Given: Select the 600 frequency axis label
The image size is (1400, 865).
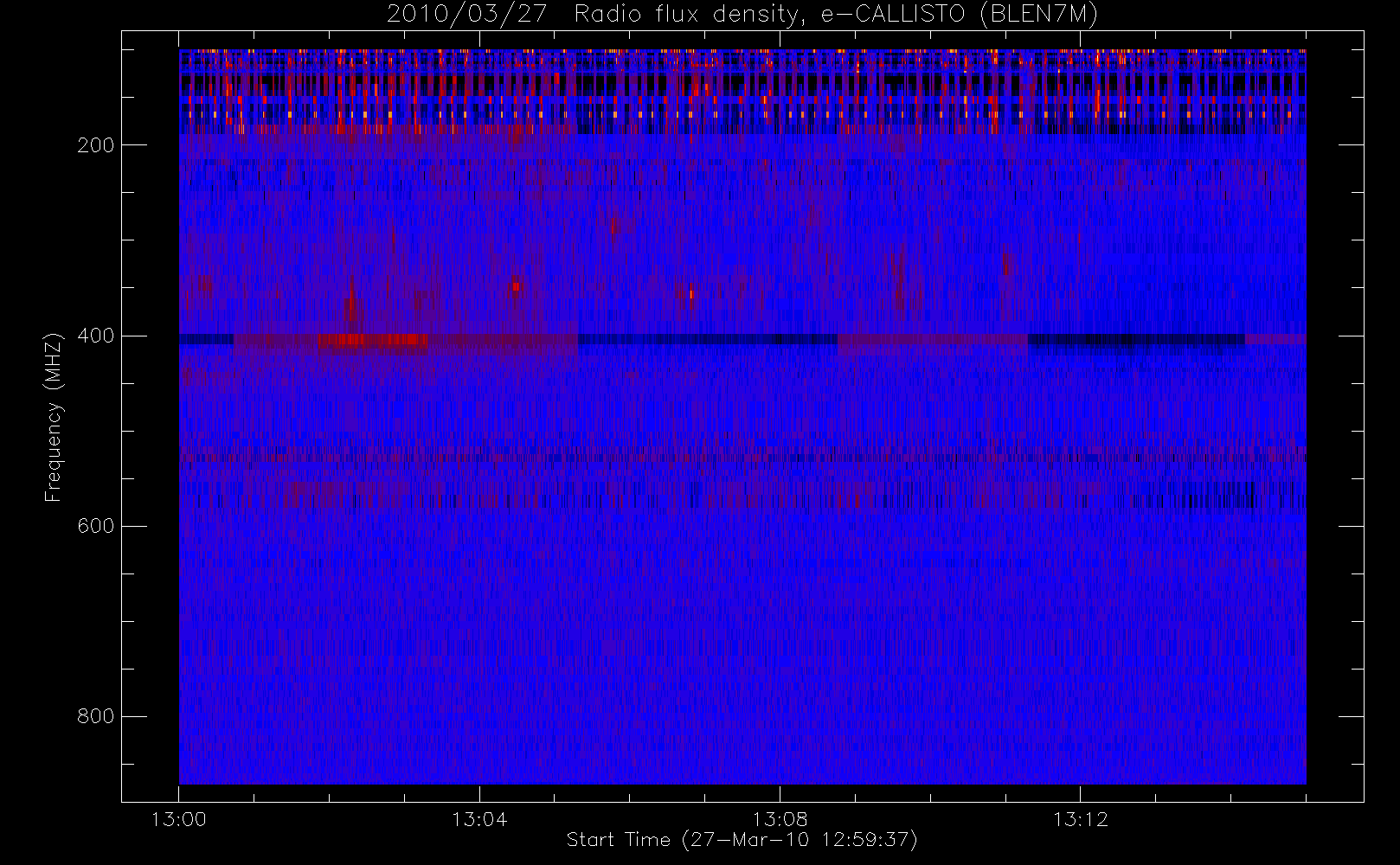Looking at the screenshot, I should pos(96,526).
